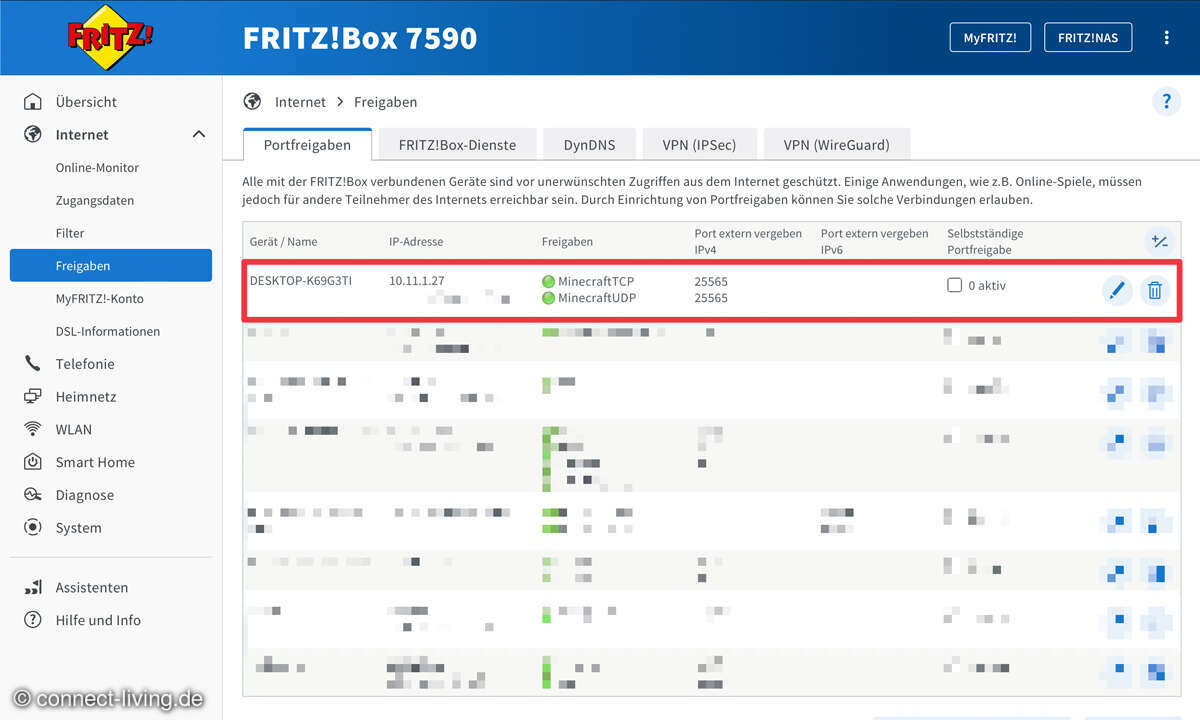Switch to the Portfreigaben tab
The height and width of the screenshot is (720, 1200).
coord(307,145)
